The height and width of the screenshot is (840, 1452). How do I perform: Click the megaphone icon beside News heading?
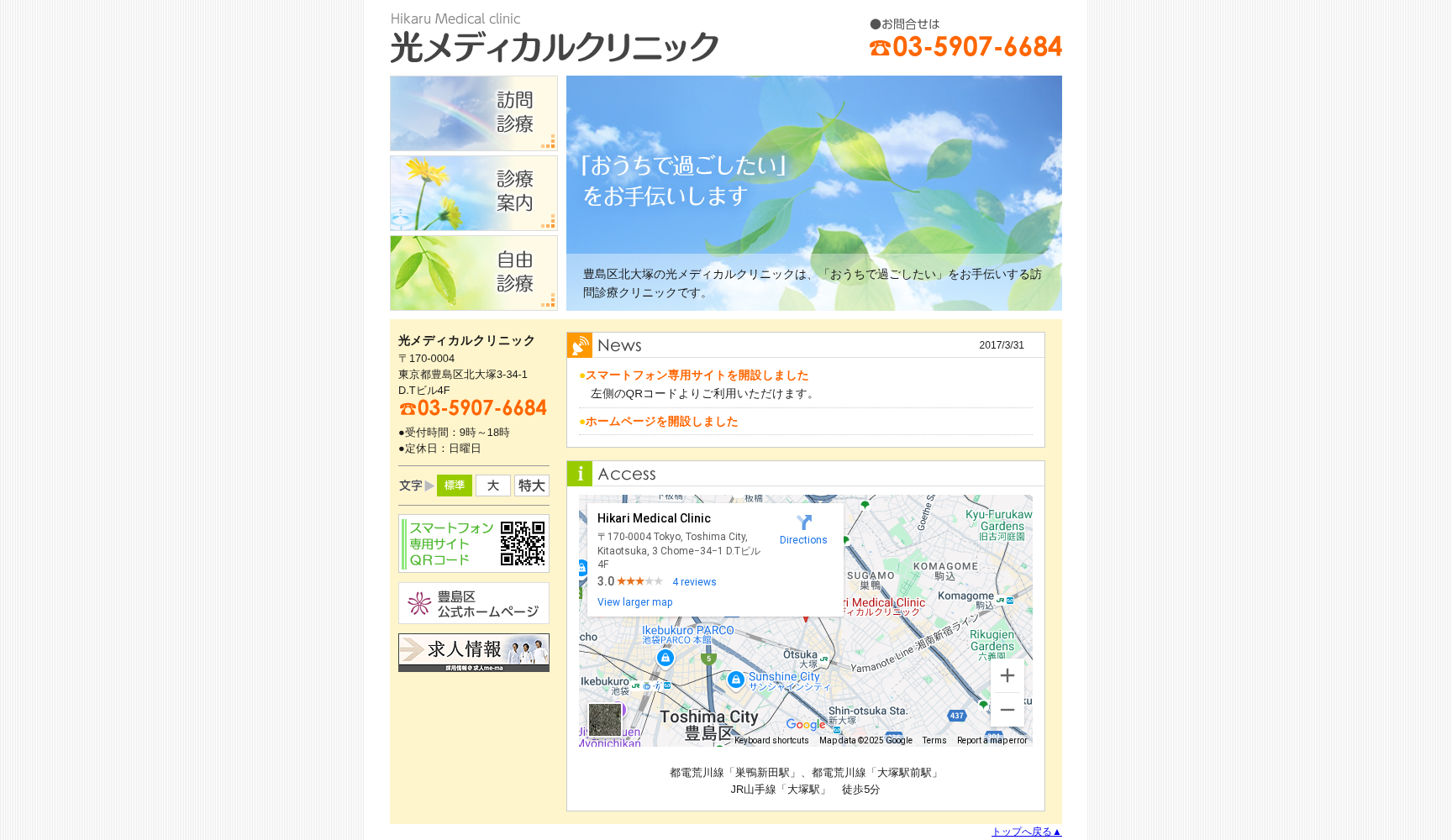point(580,344)
